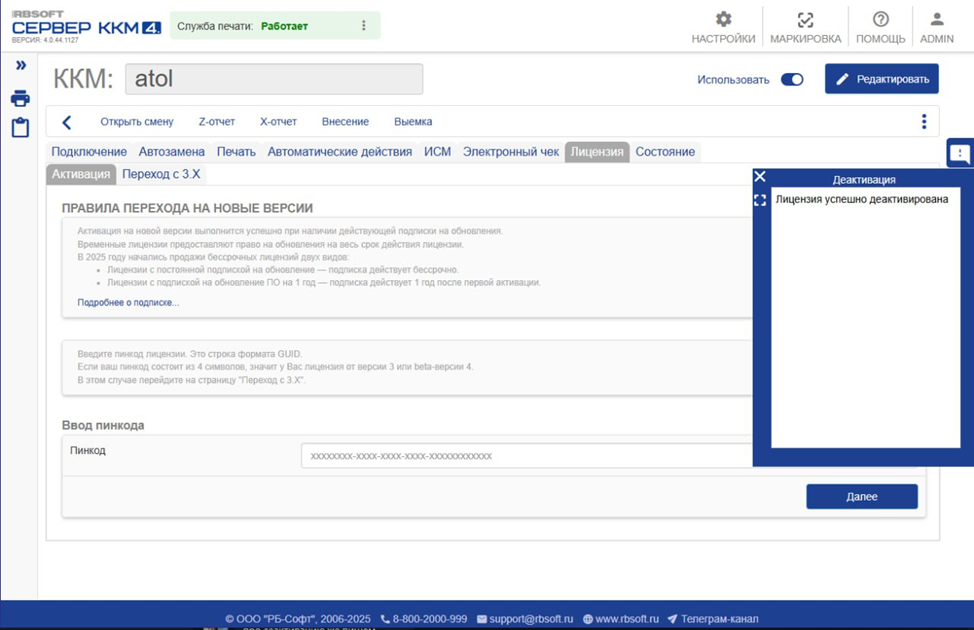The image size is (974, 630).
Task: Toggle the Использовать switch
Action: [792, 80]
